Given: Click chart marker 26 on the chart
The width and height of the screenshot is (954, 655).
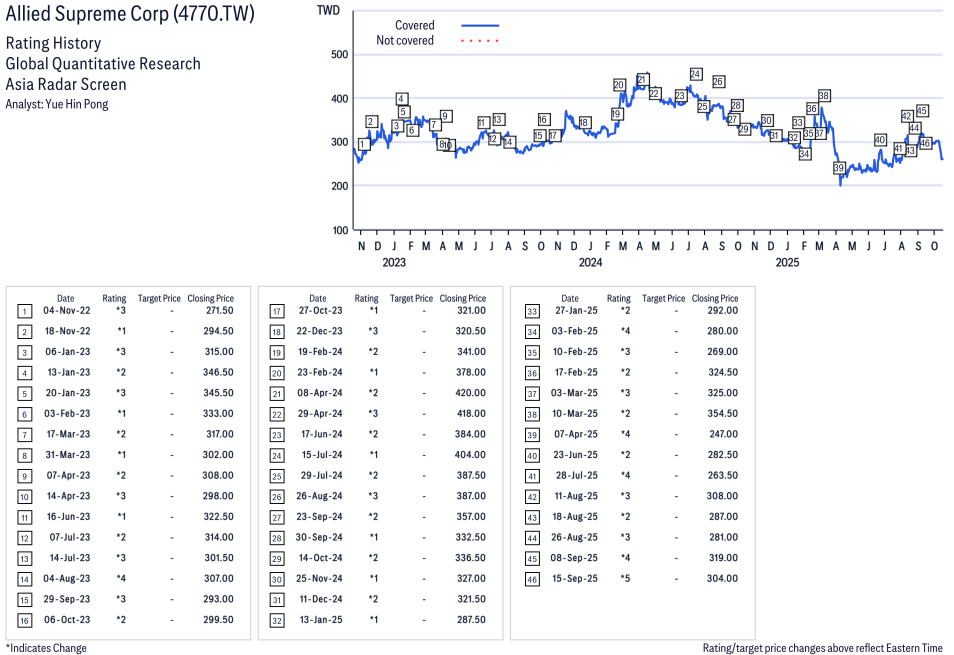Looking at the screenshot, I should 718,81.
